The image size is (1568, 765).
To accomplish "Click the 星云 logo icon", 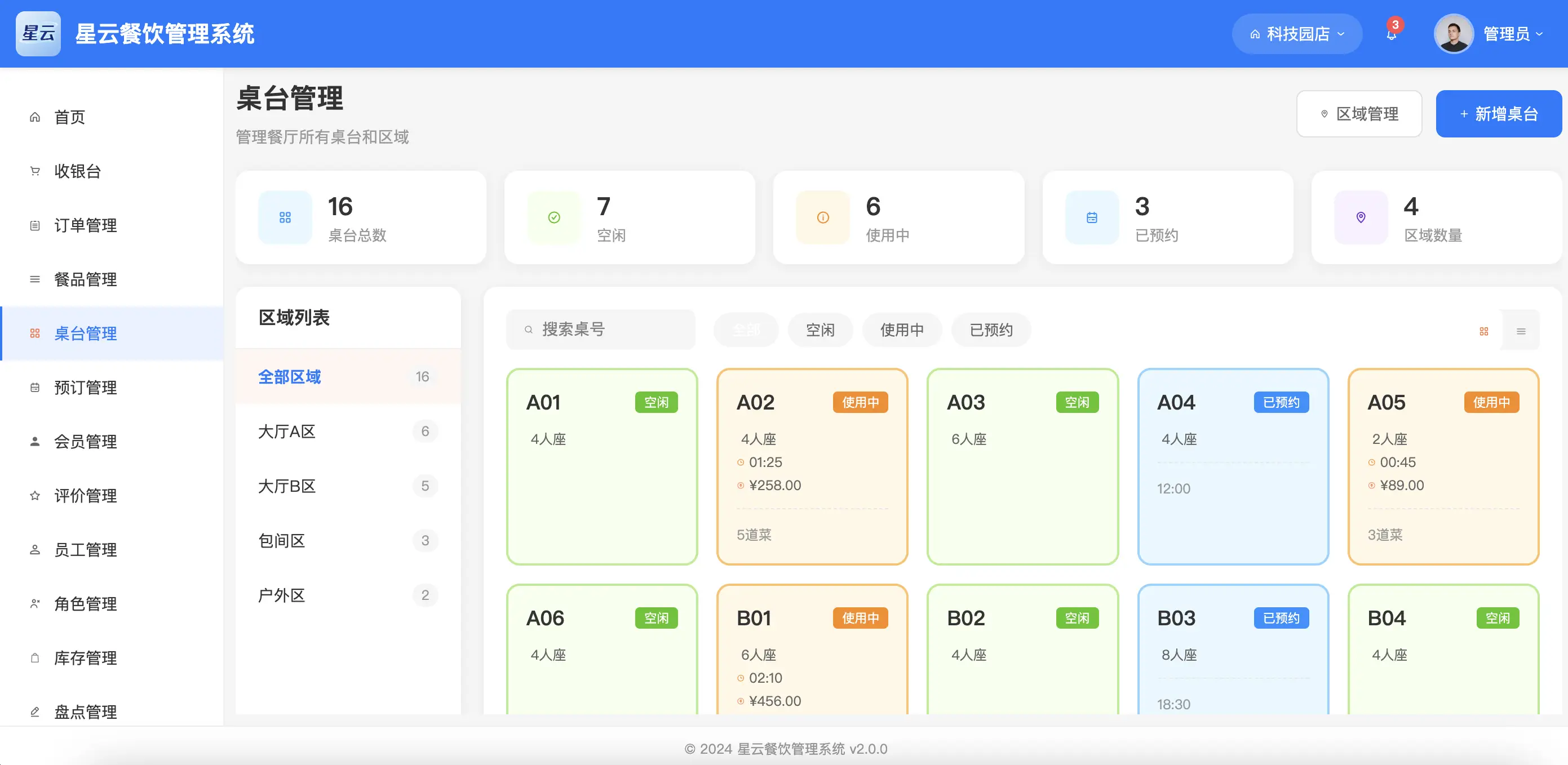I will 38,33.
